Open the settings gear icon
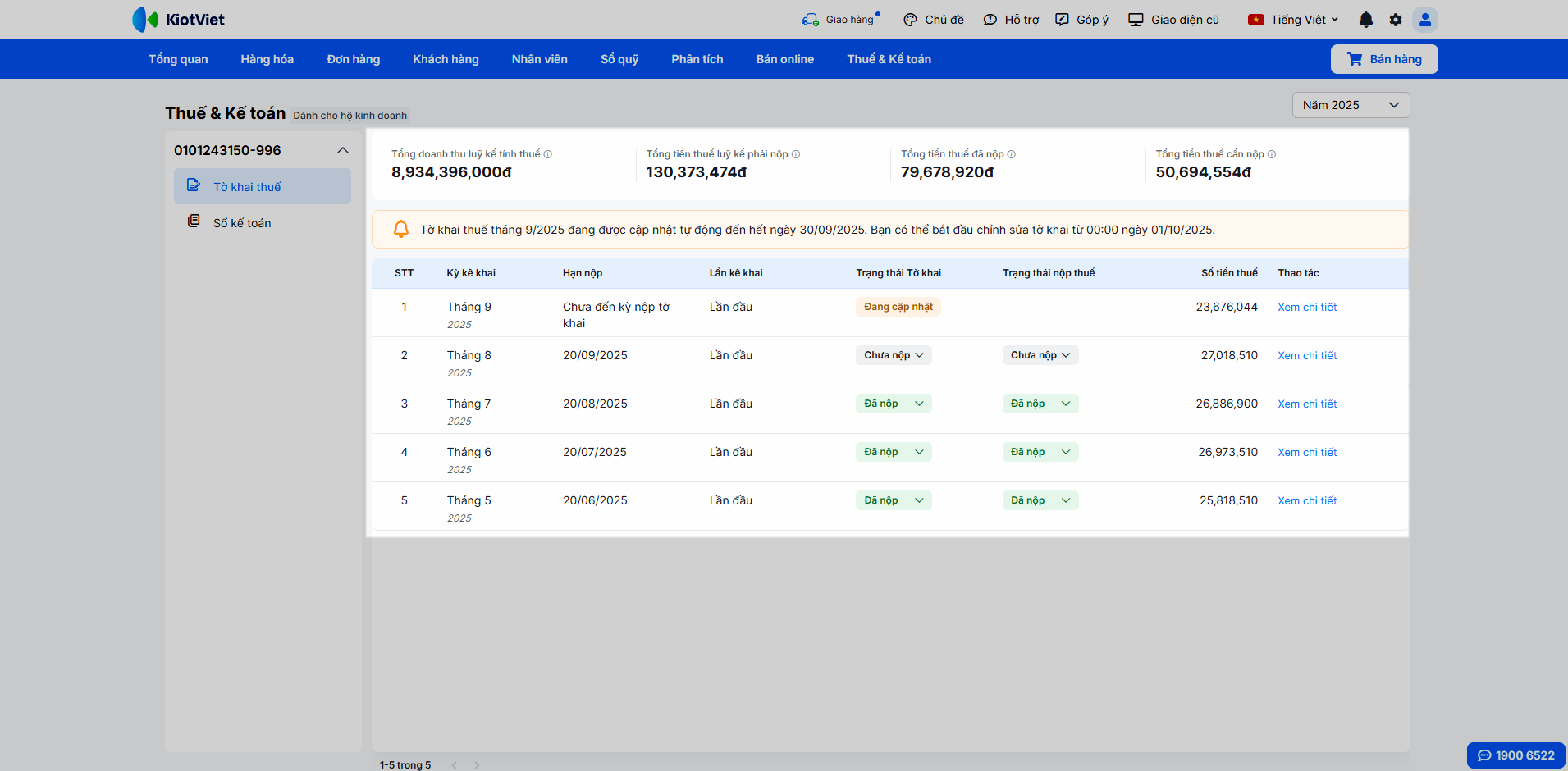 [x=1395, y=20]
